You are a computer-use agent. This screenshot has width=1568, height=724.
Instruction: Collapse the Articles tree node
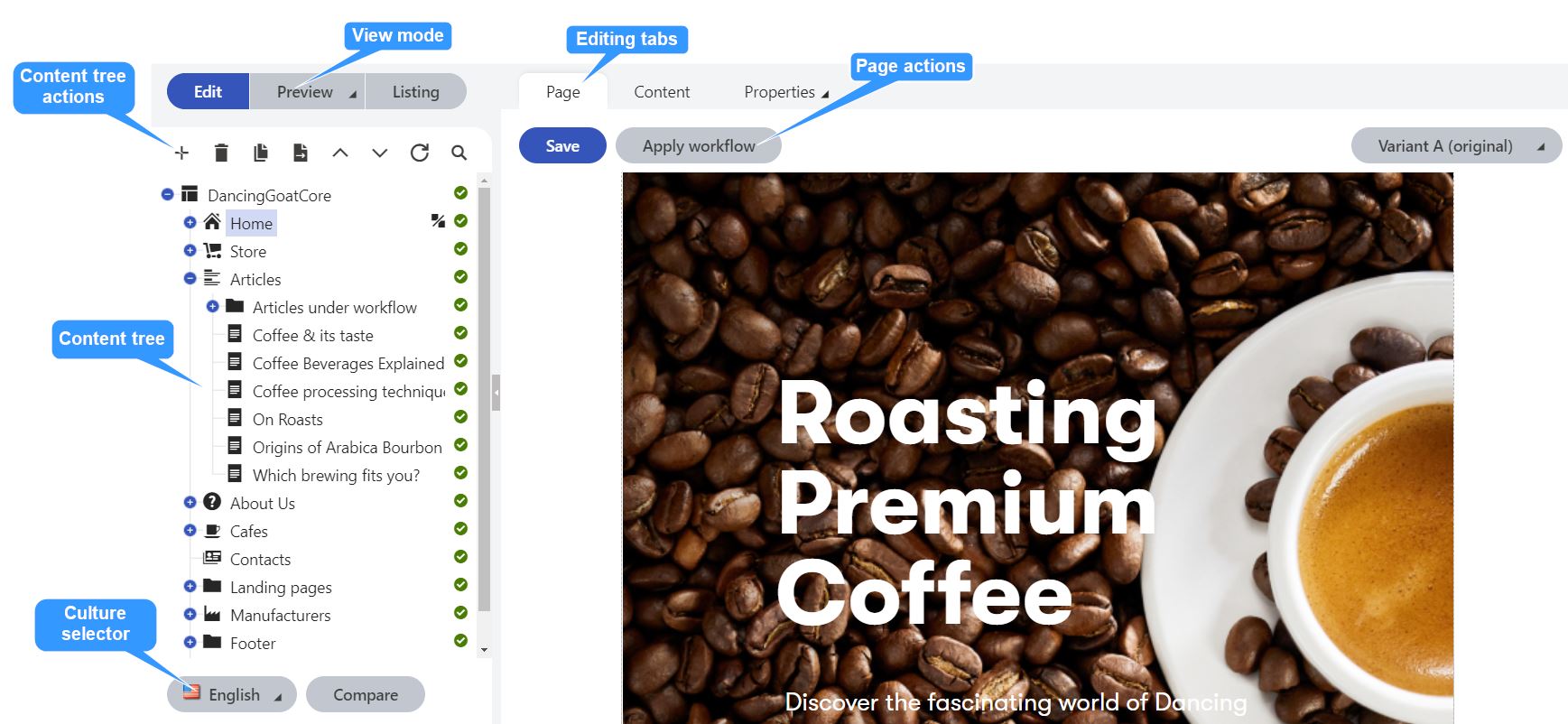[190, 279]
